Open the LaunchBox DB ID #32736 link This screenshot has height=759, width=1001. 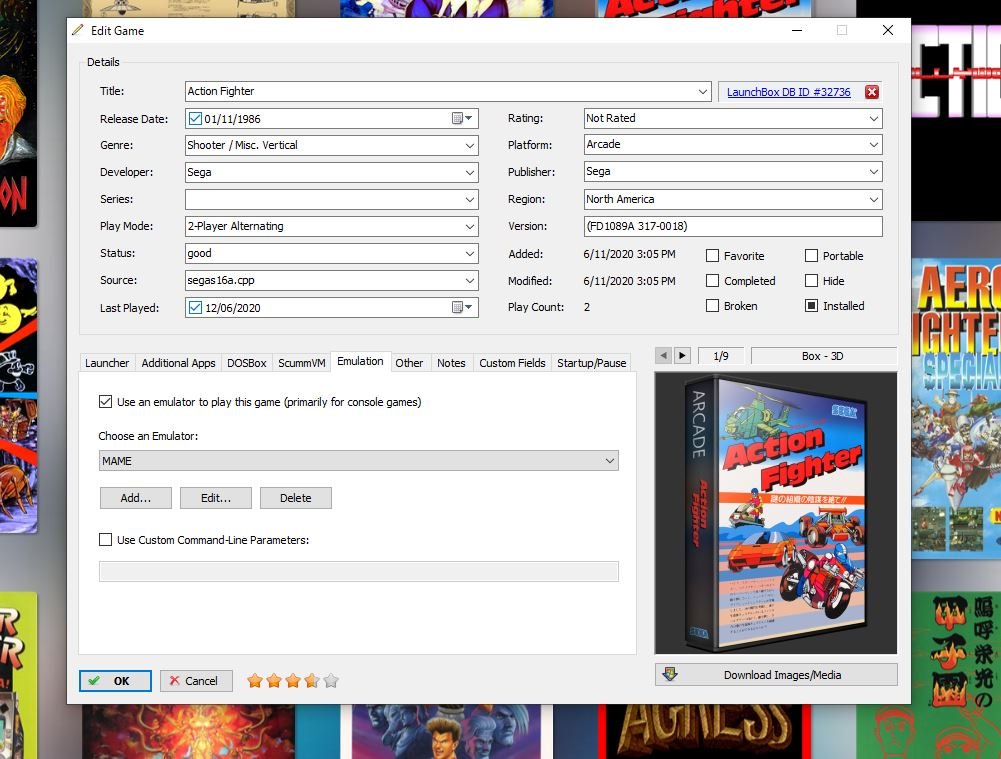[x=788, y=92]
